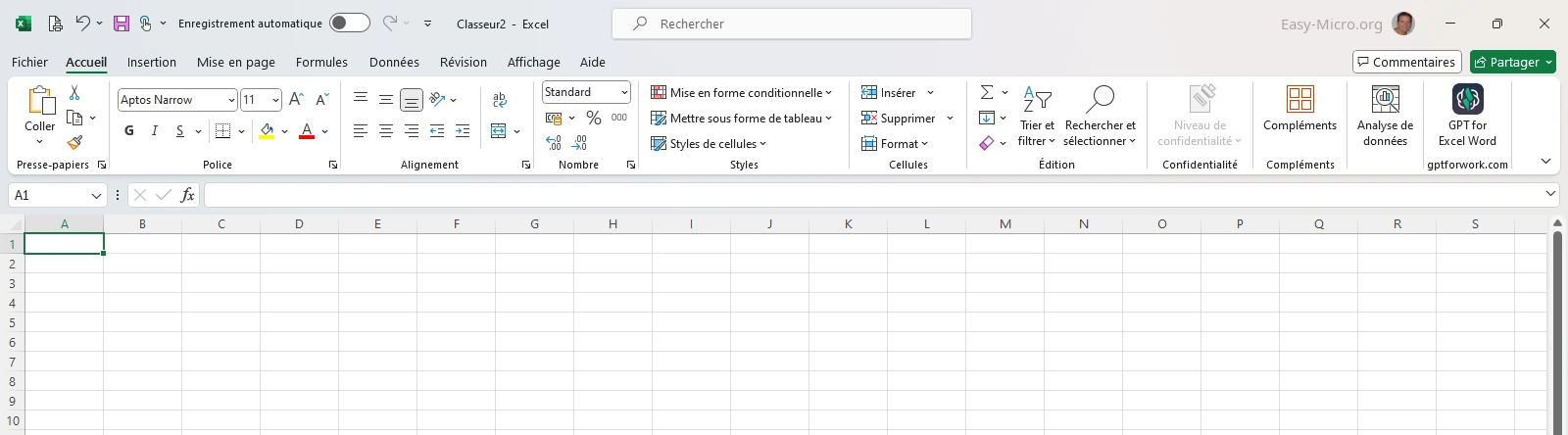Expand Mise en forme conditionnelle menu
The height and width of the screenshot is (435, 1568).
pyautogui.click(x=742, y=92)
